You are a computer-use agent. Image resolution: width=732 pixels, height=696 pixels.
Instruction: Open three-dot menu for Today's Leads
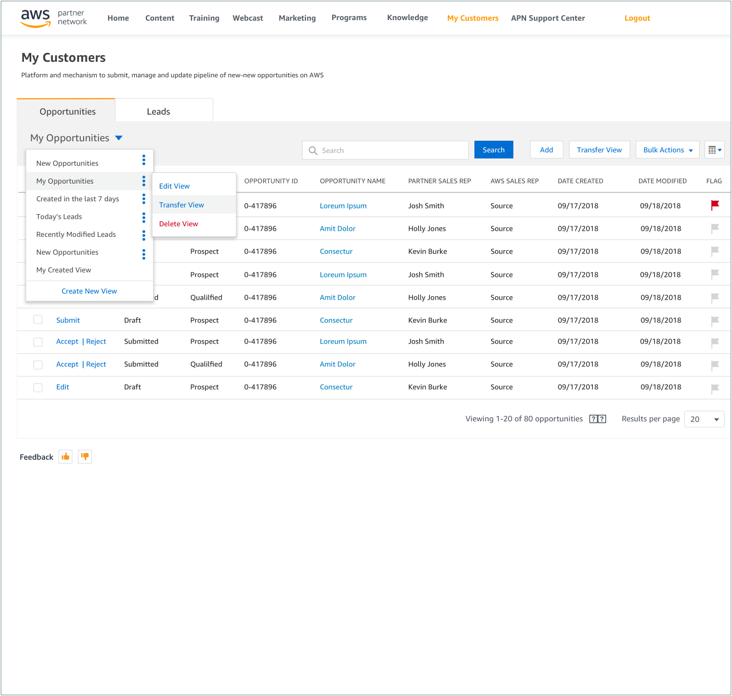(144, 217)
